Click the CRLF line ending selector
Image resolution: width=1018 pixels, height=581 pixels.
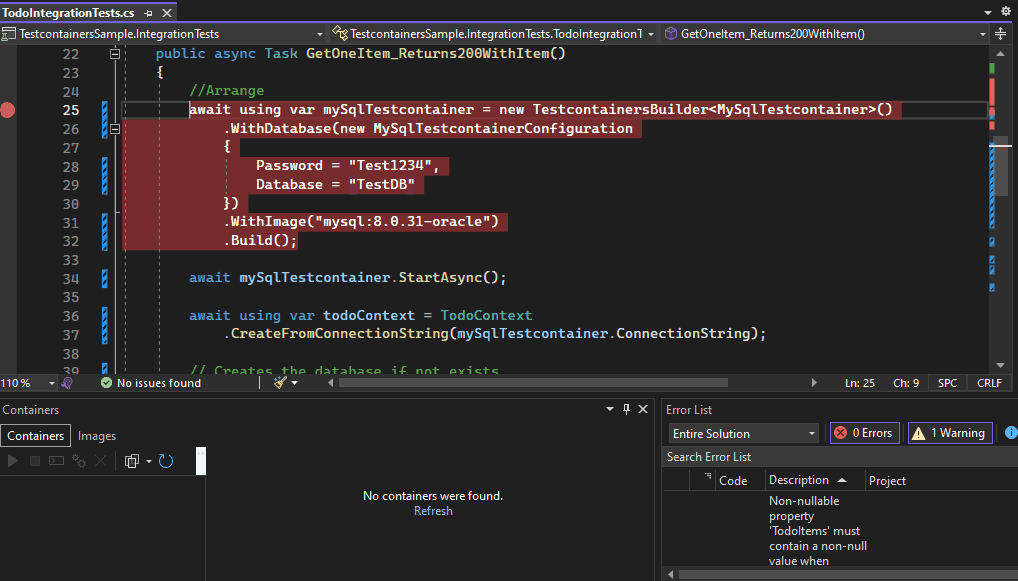[989, 383]
